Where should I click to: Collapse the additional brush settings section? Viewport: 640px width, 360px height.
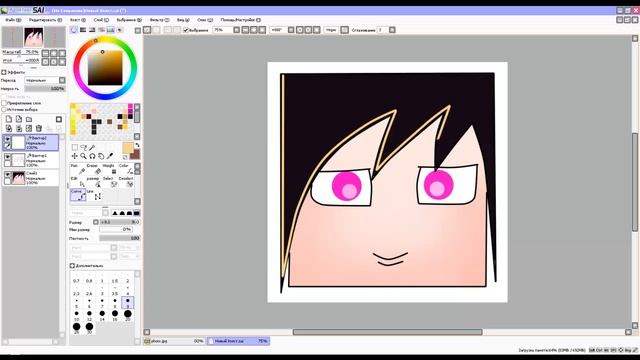(x=72, y=266)
